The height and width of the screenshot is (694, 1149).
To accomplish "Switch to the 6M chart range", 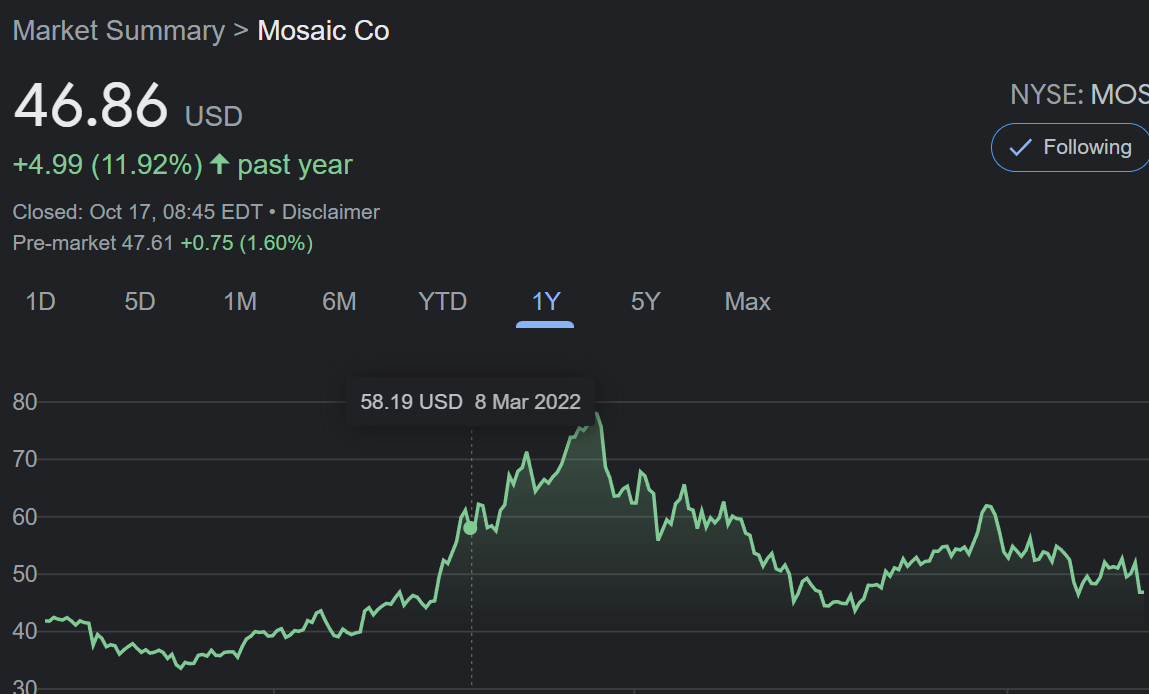I will pyautogui.click(x=339, y=301).
